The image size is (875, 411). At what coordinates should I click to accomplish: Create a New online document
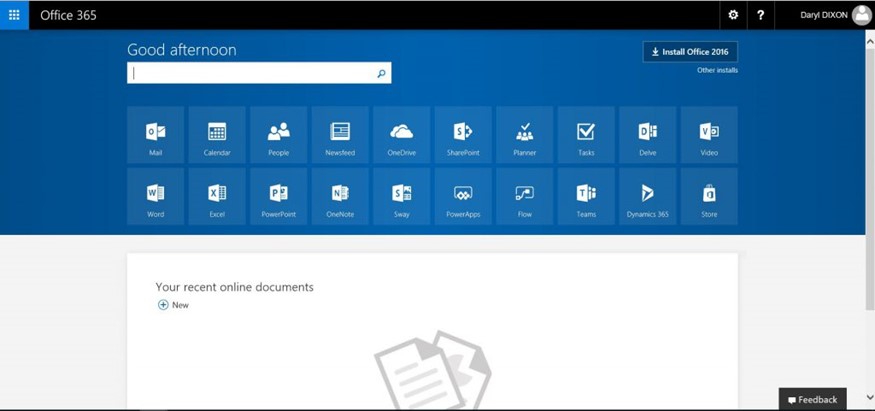click(x=174, y=305)
